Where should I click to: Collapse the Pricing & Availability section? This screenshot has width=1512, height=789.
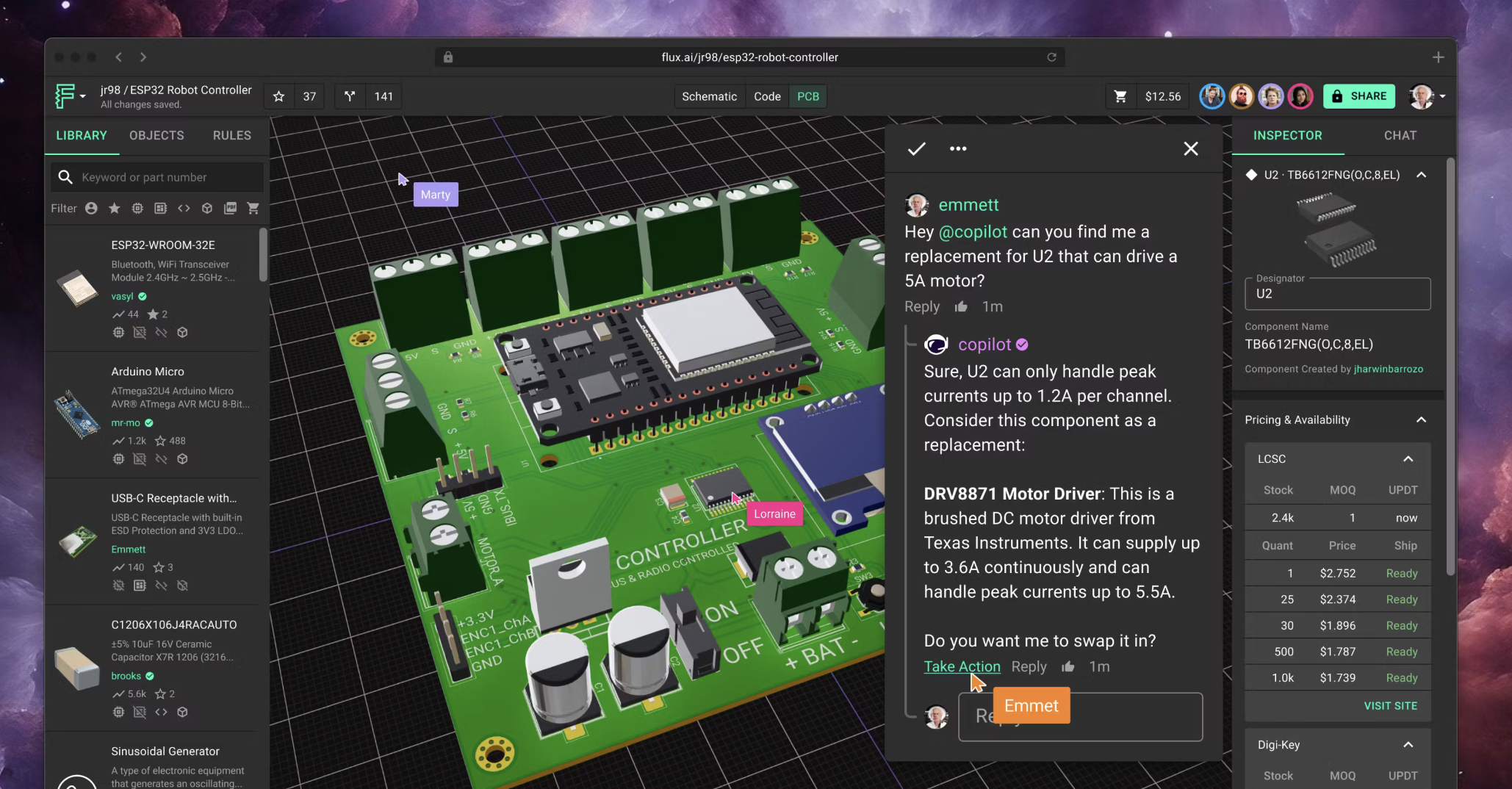tap(1421, 419)
